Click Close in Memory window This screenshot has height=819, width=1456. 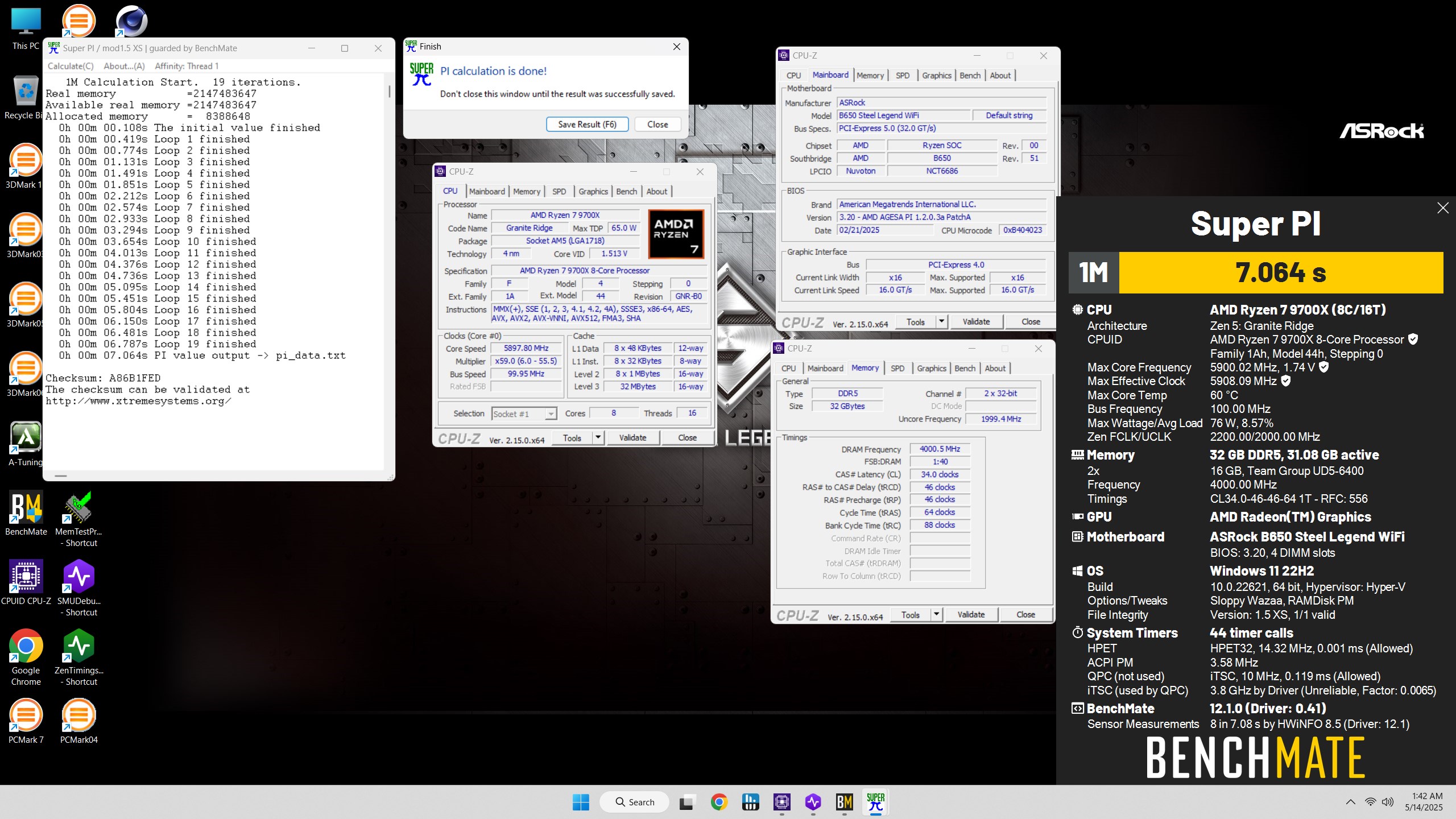tap(1025, 615)
